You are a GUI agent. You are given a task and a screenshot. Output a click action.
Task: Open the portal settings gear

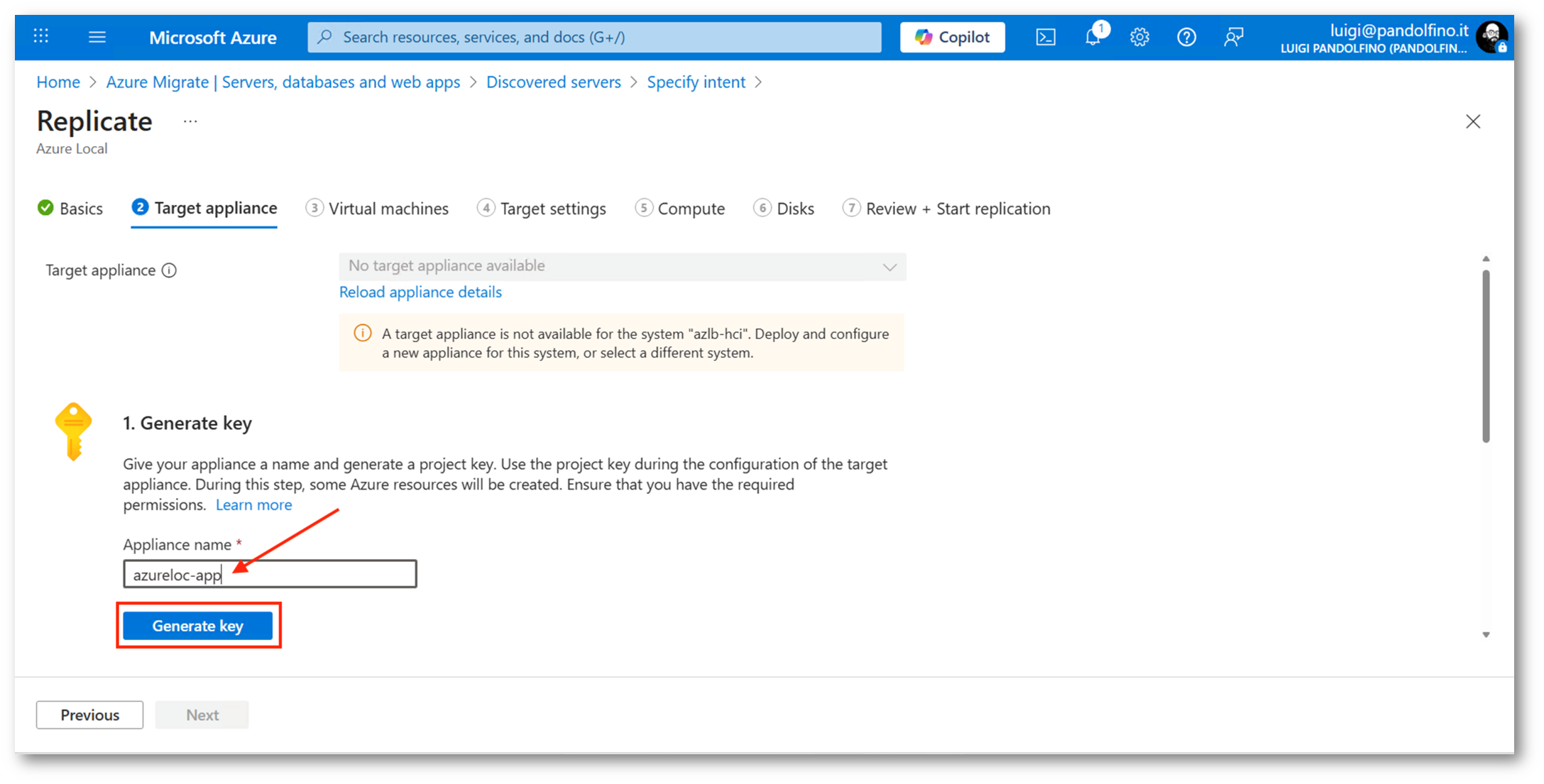(x=1139, y=37)
